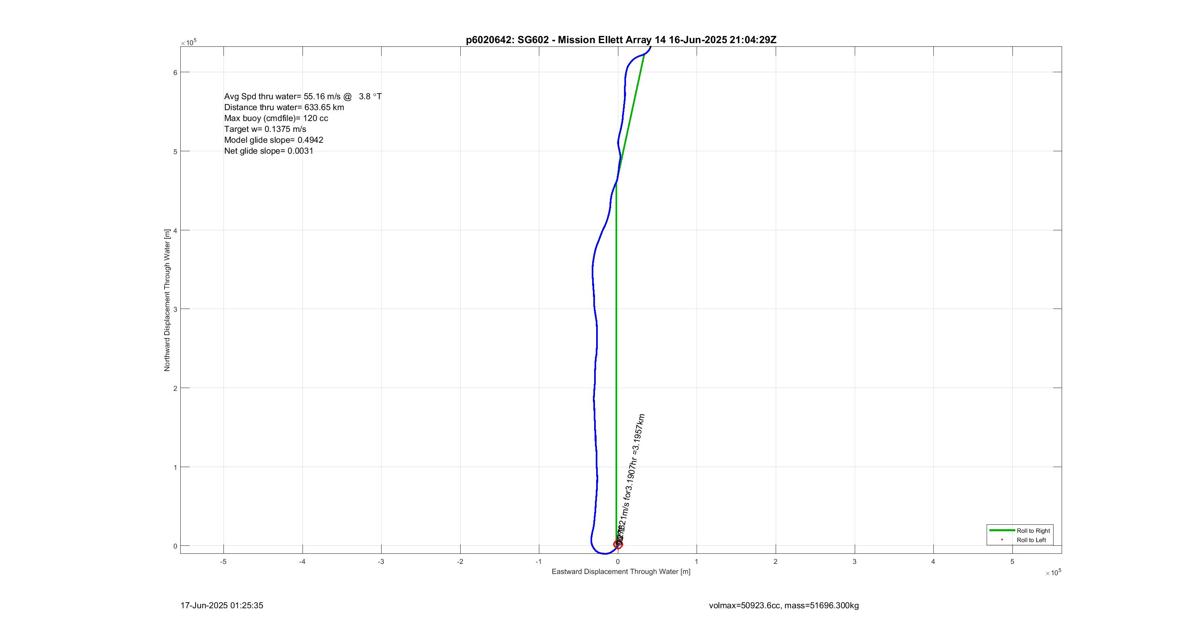Click the timestamp '17-Jun-2025 01:25:35'
The width and height of the screenshot is (1200, 622).
pyautogui.click(x=222, y=605)
